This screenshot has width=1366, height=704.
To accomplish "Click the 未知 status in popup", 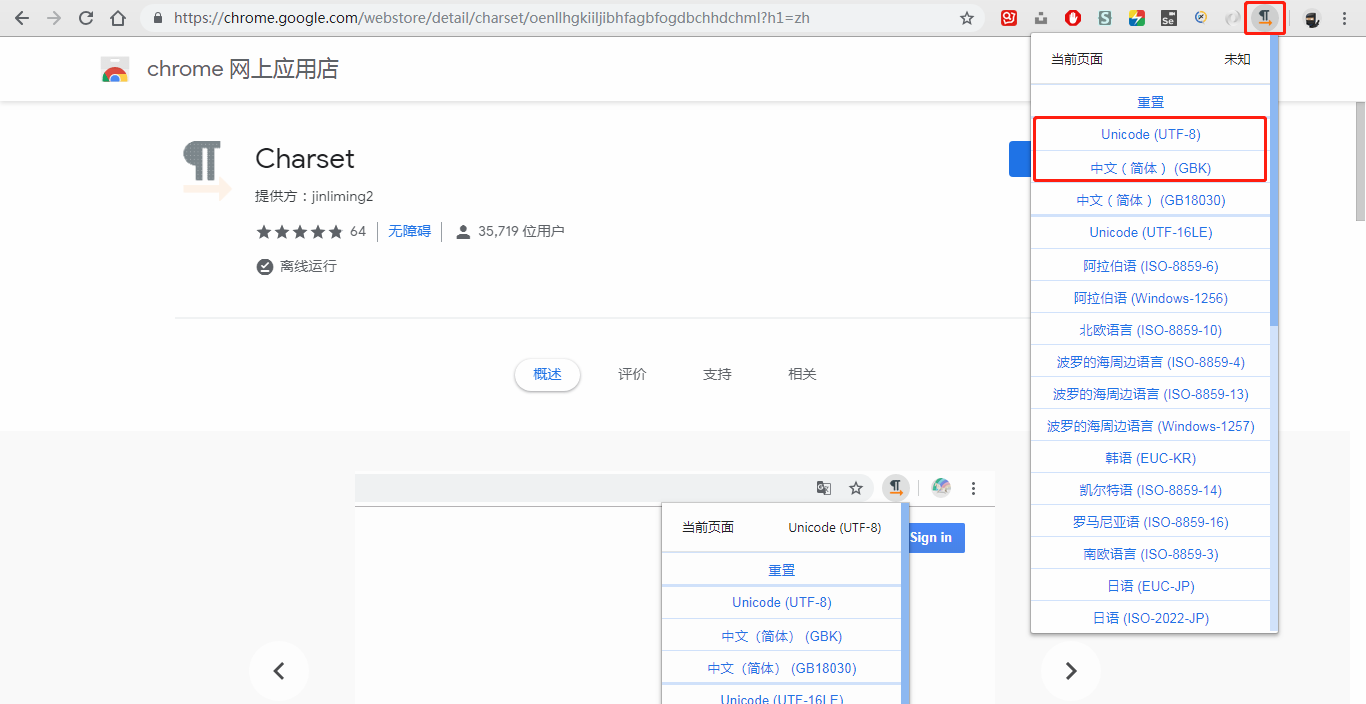I will click(1237, 59).
